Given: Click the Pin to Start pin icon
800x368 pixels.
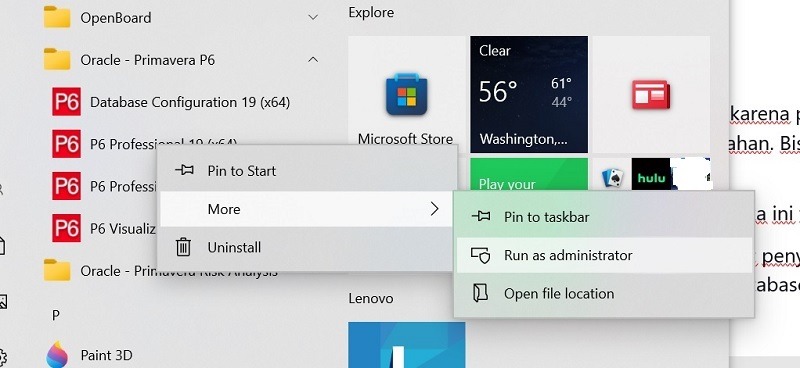Looking at the screenshot, I should point(184,170).
